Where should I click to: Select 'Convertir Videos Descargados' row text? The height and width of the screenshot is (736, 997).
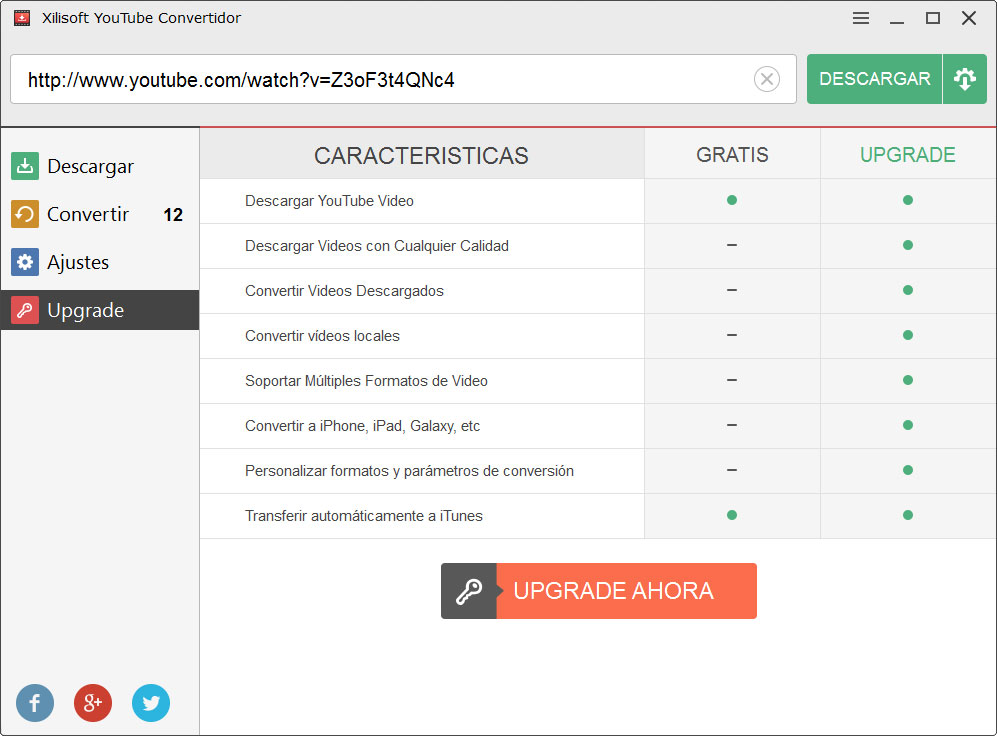tap(345, 291)
